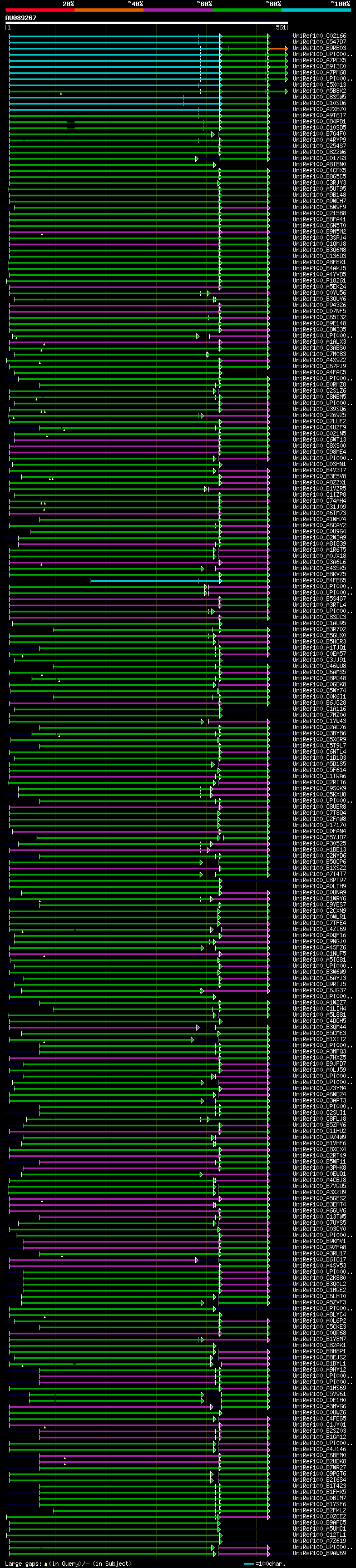
Task: Open hit UniRef100_C7M083
Action: [319, 354]
